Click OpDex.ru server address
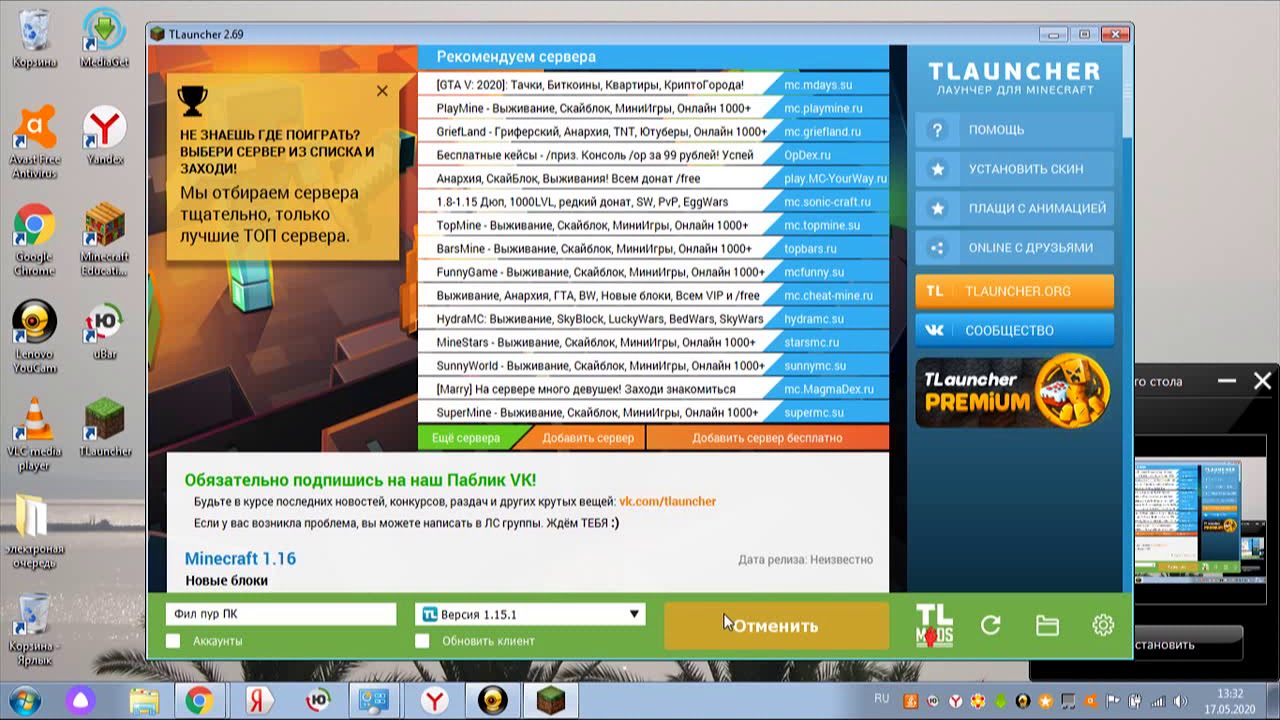Image resolution: width=1280 pixels, height=720 pixels. [x=807, y=155]
